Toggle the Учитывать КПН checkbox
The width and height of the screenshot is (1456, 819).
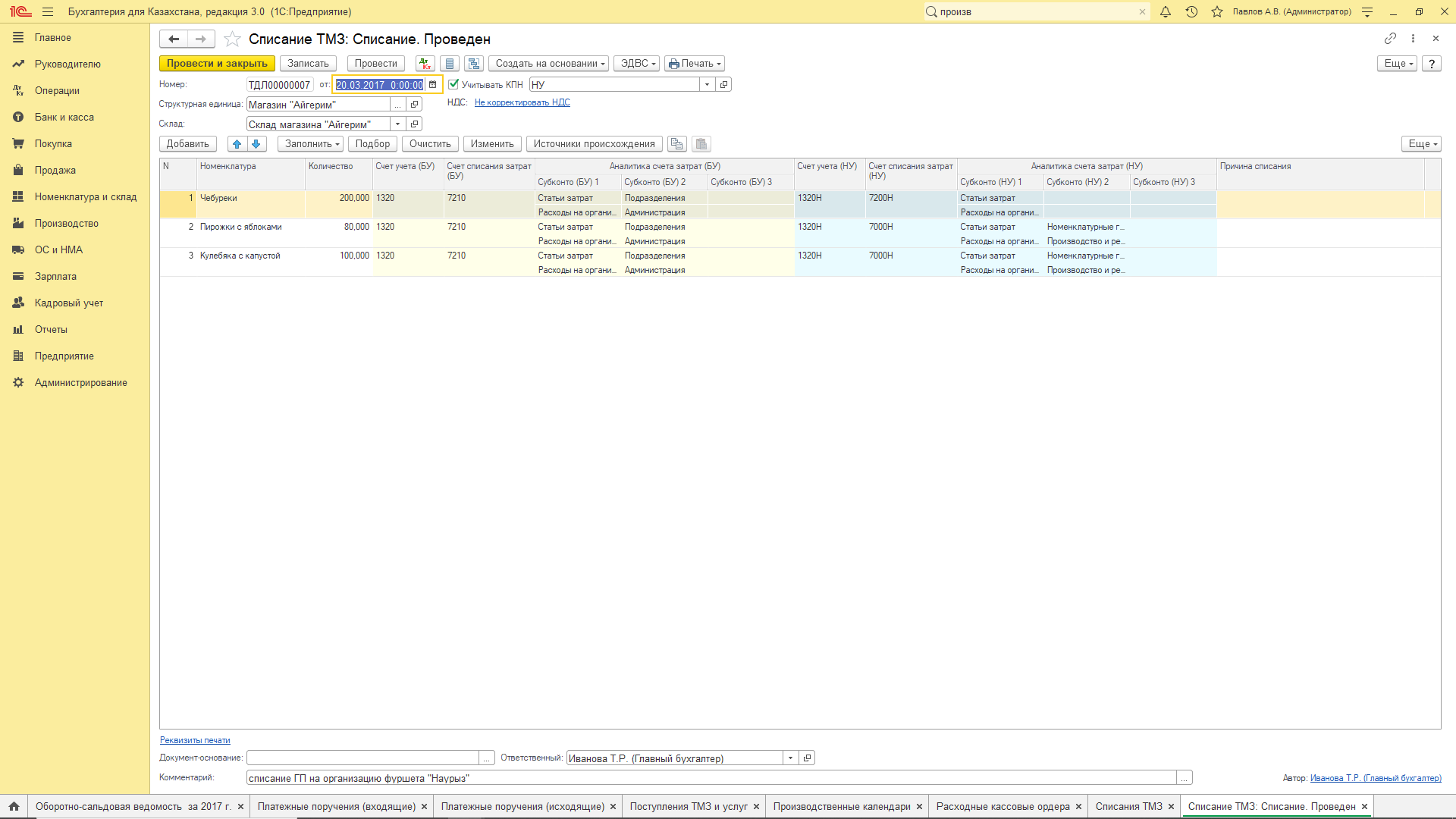[x=453, y=85]
